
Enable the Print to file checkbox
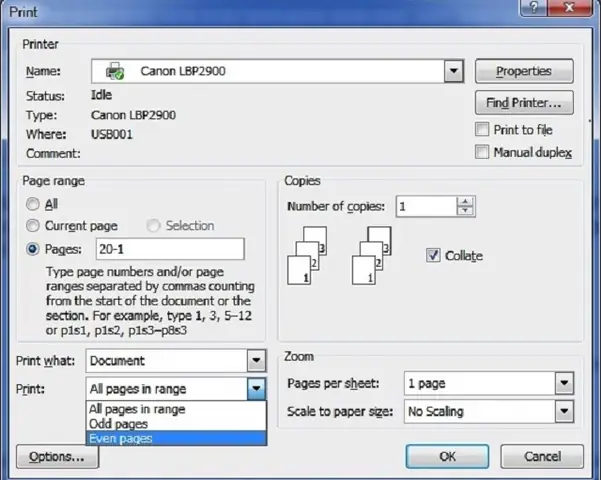(482, 129)
